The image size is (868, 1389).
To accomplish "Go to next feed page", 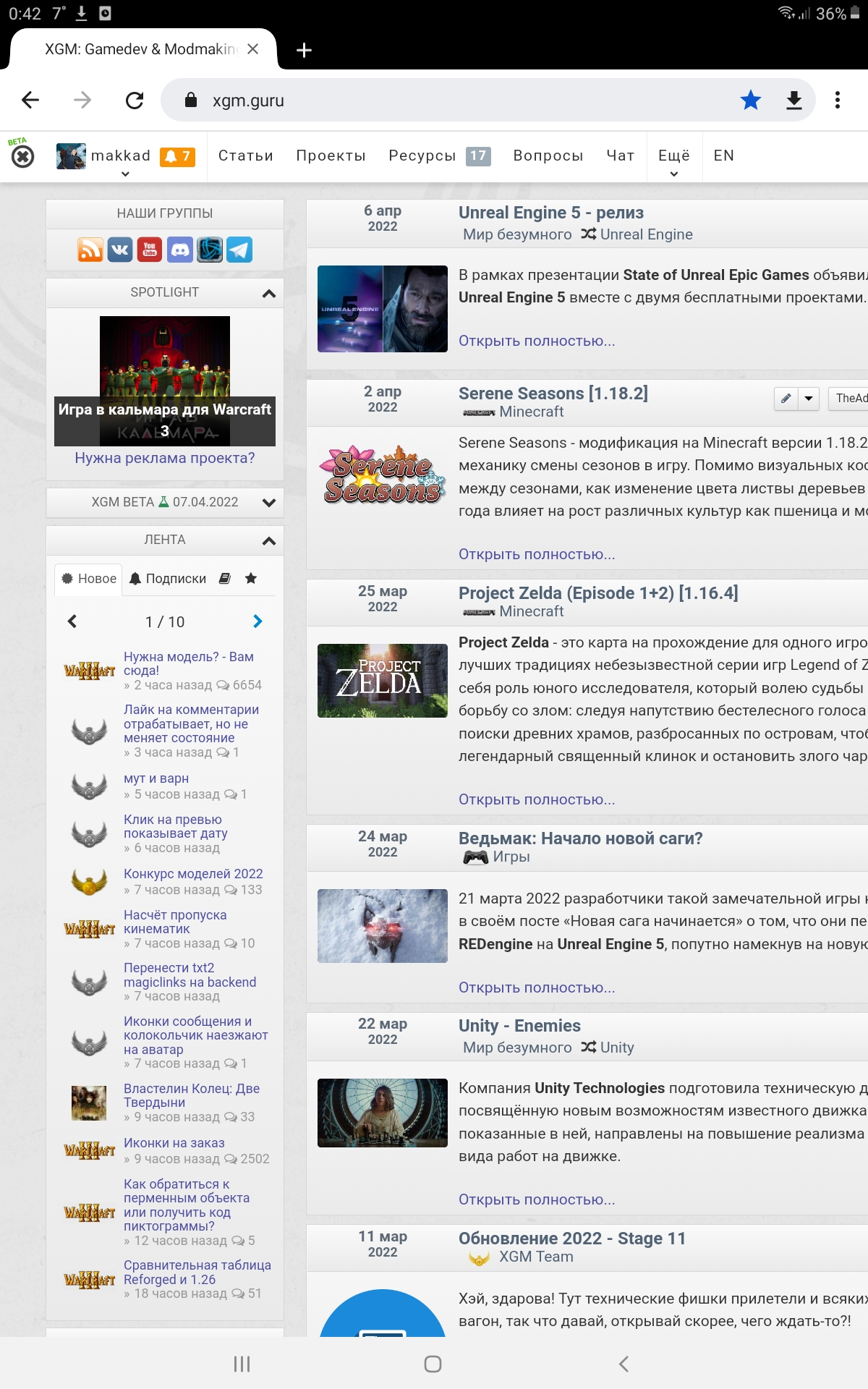I will (258, 621).
